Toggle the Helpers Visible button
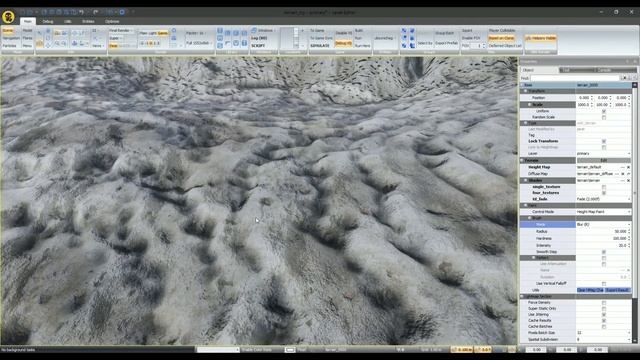Viewport: 640px width, 360px height. pyautogui.click(x=540, y=38)
